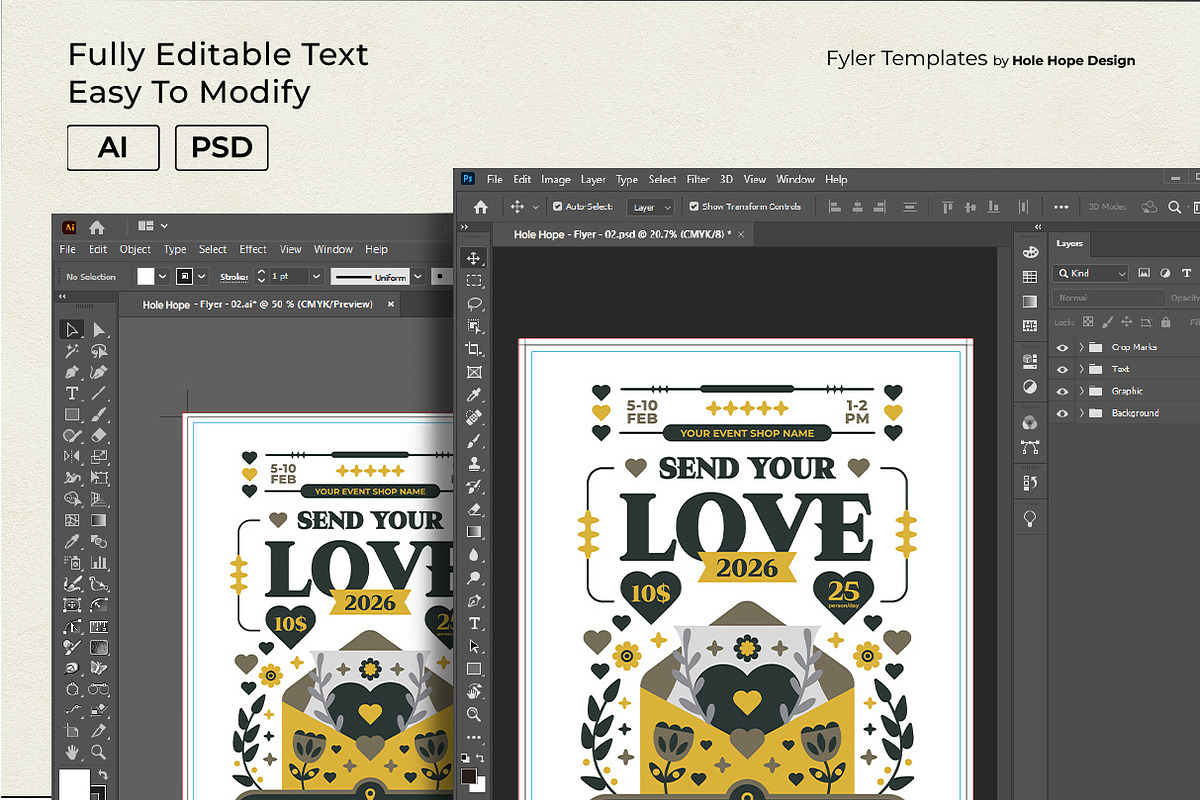1200x800 pixels.
Task: Click the Photoshop Home icon
Action: point(480,207)
